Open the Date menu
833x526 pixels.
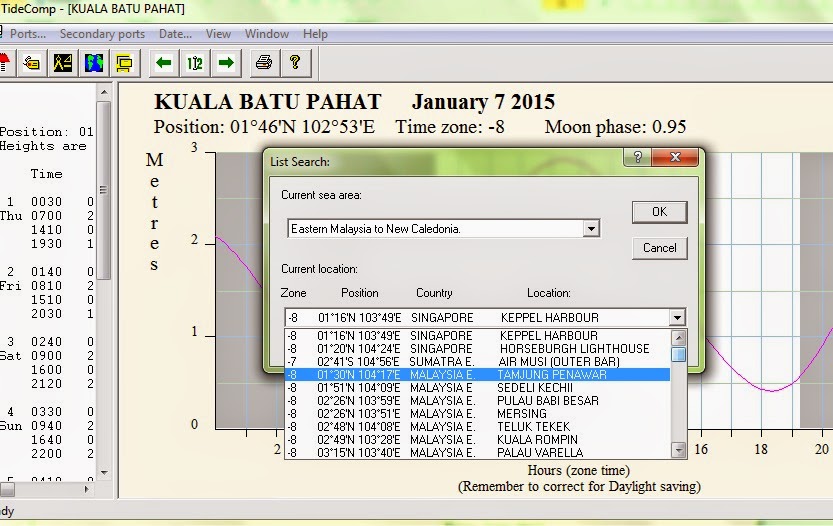175,34
